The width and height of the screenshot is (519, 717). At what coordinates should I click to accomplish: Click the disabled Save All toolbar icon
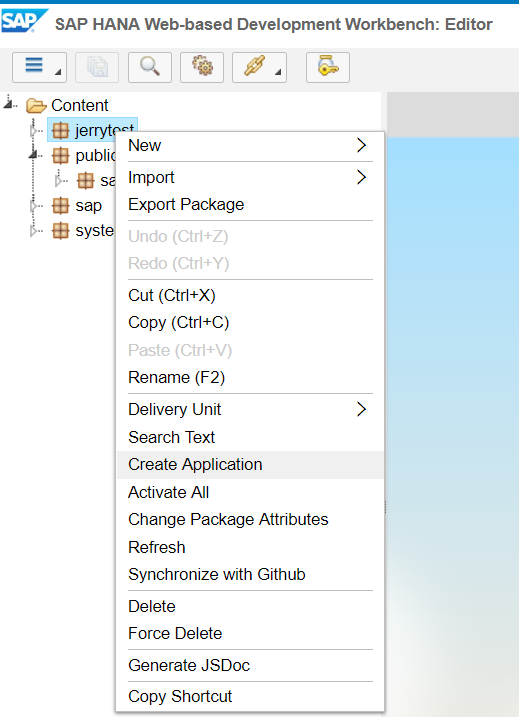click(97, 67)
